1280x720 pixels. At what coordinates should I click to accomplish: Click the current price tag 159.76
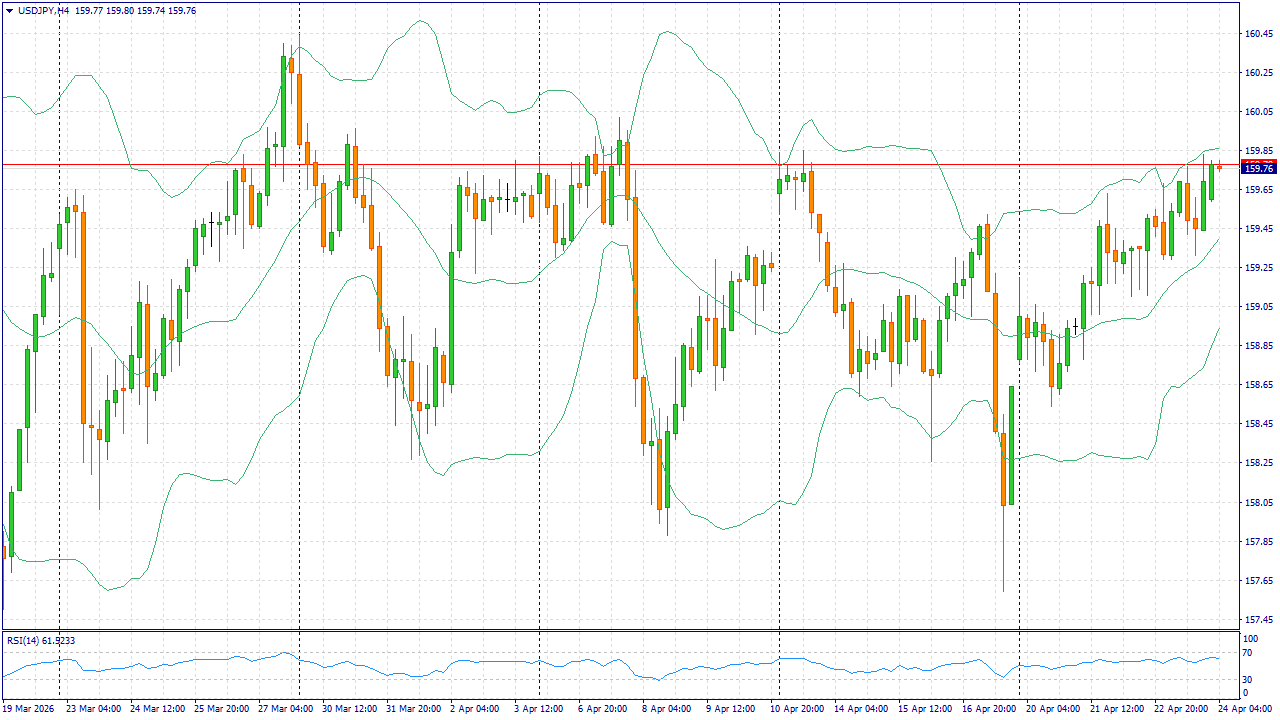(x=1257, y=168)
